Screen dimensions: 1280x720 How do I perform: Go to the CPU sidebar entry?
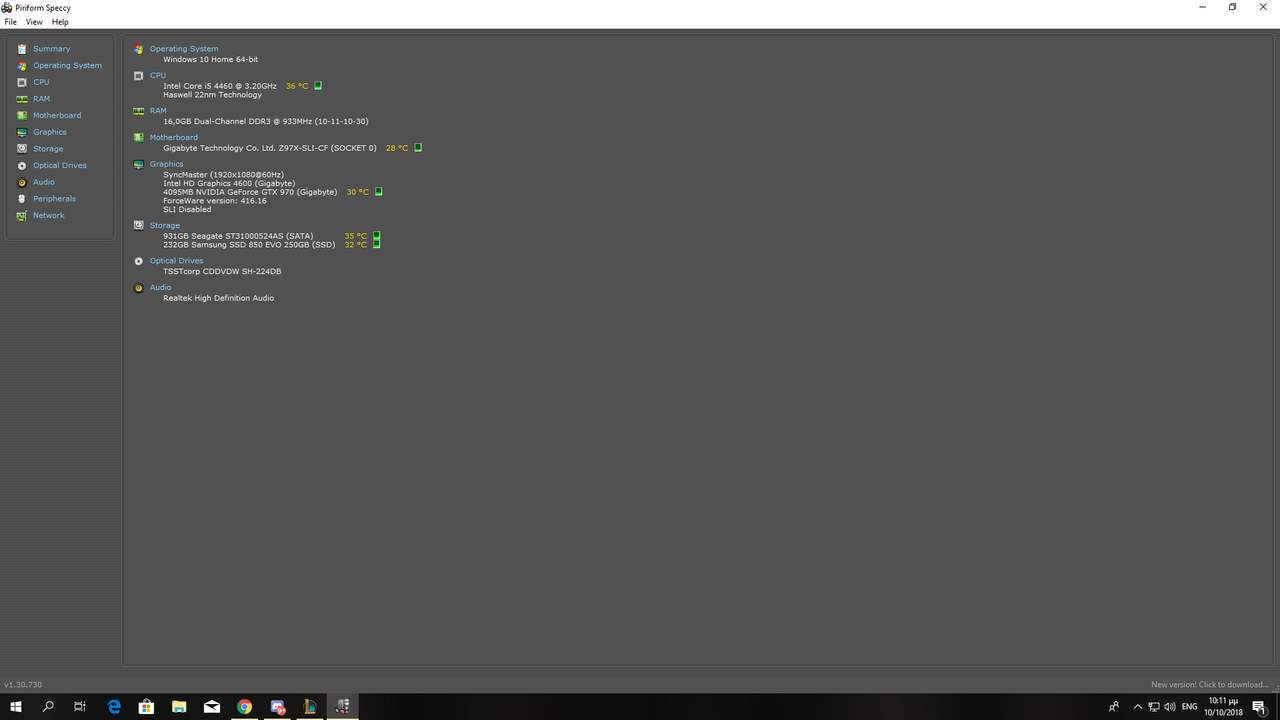tap(41, 82)
